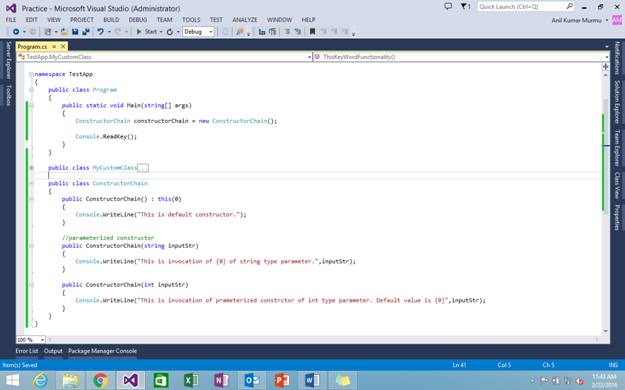Open the ANALYZE menu
Viewport: 625px width, 390px height.
[245, 20]
